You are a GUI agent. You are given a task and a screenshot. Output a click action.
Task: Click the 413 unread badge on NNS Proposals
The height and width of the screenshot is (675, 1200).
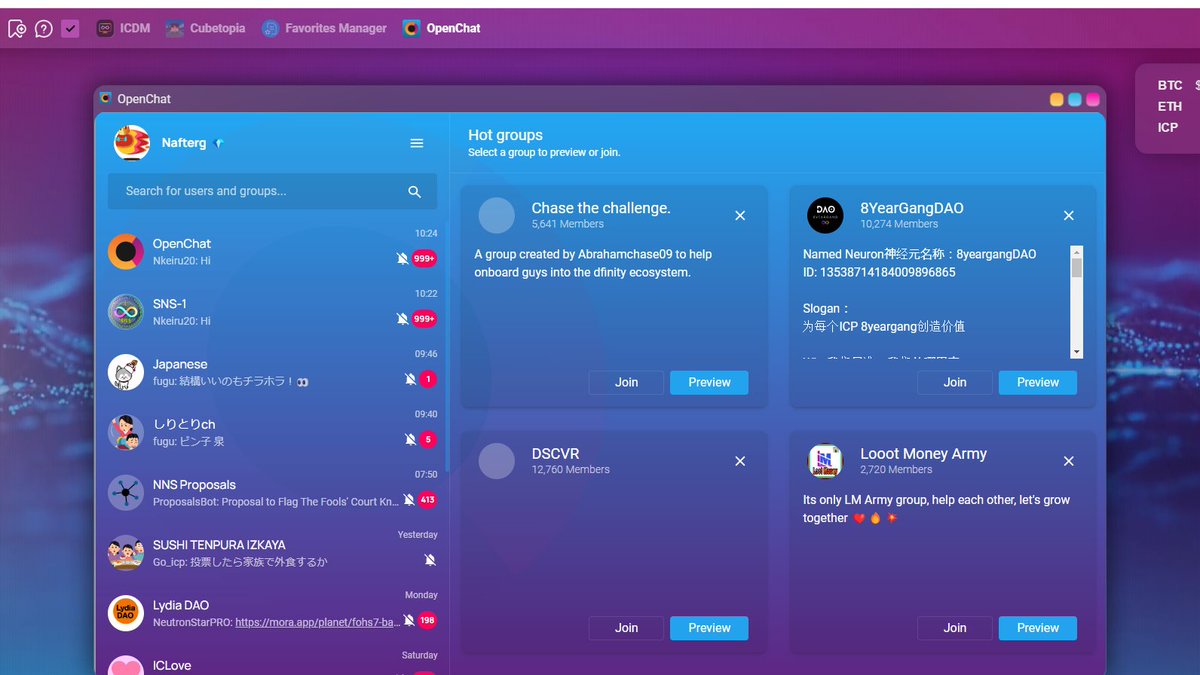pos(428,500)
